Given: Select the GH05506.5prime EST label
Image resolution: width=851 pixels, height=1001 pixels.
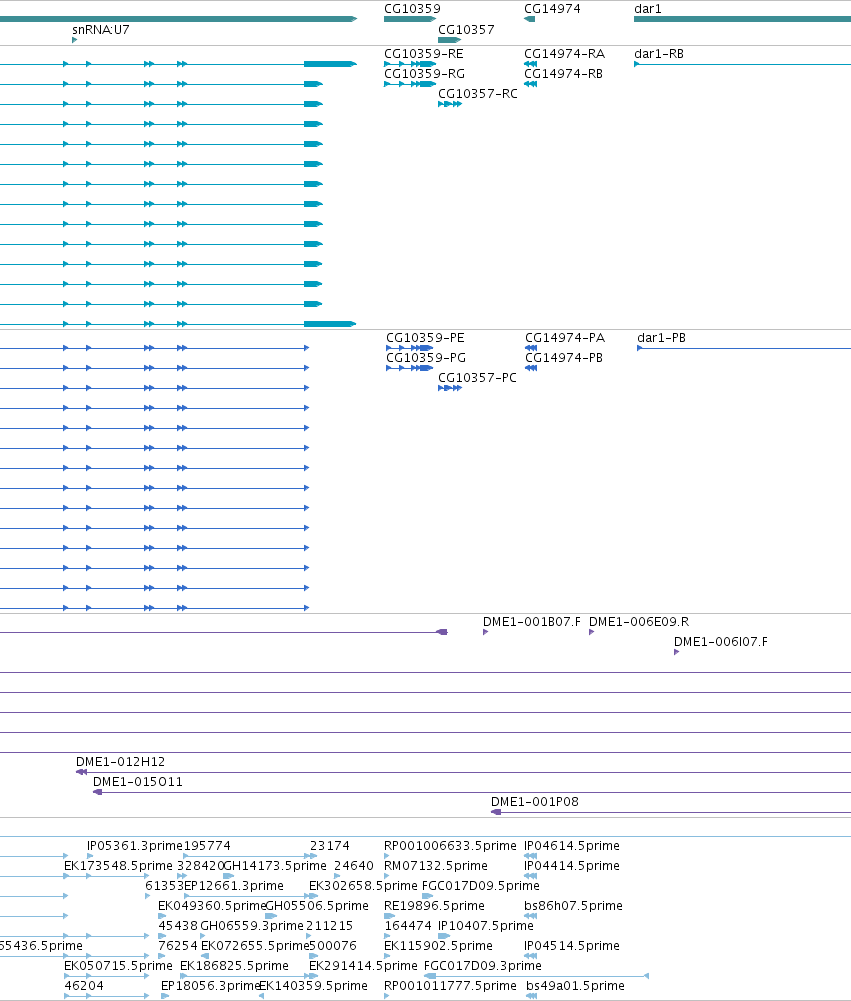Looking at the screenshot, I should [317, 906].
